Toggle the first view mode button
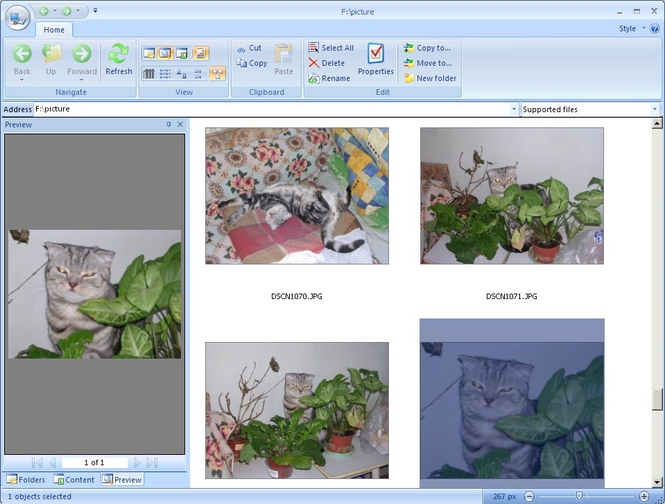 point(149,53)
